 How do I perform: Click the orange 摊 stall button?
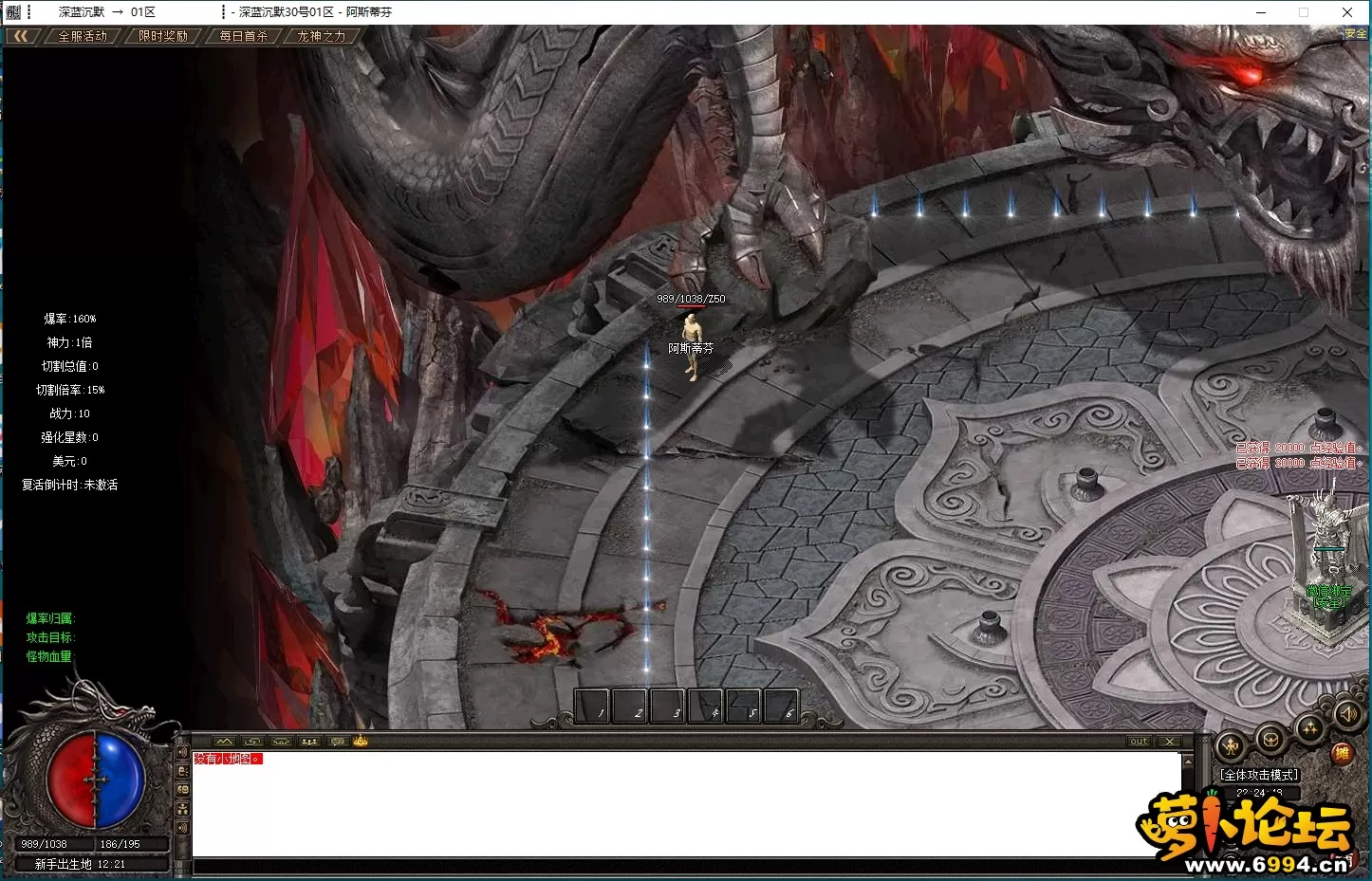(1342, 754)
